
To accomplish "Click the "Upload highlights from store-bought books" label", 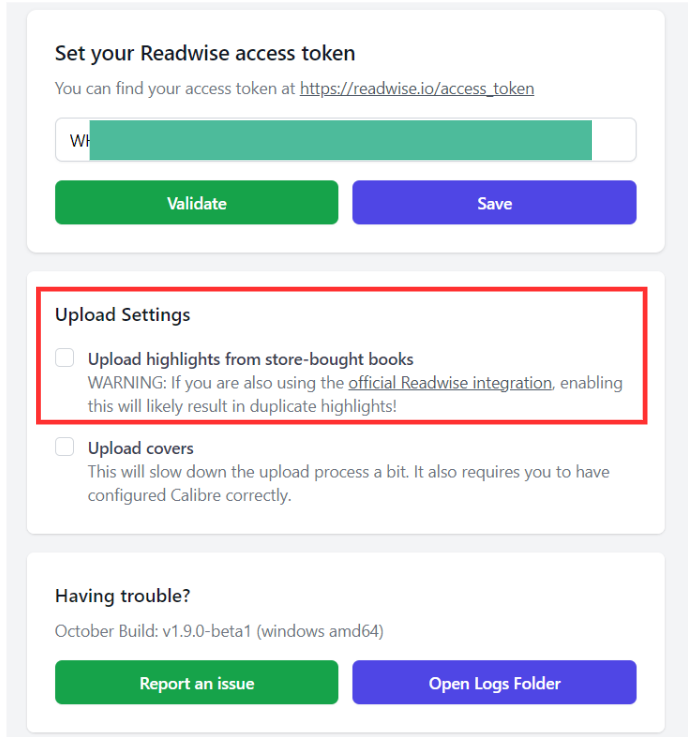I will tap(250, 359).
